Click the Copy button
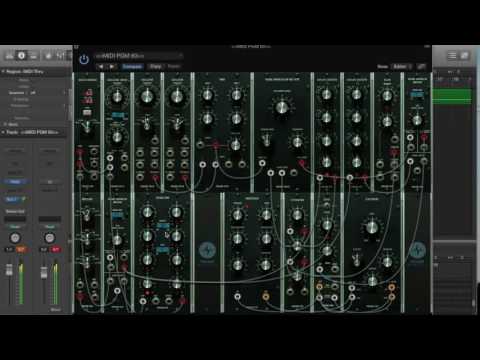This screenshot has height=360, width=480. (x=156, y=67)
